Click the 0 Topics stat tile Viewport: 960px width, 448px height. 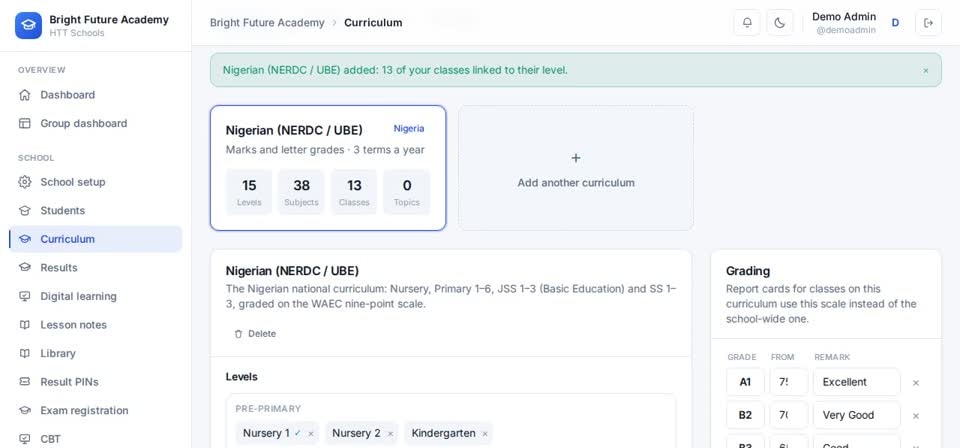(x=407, y=192)
